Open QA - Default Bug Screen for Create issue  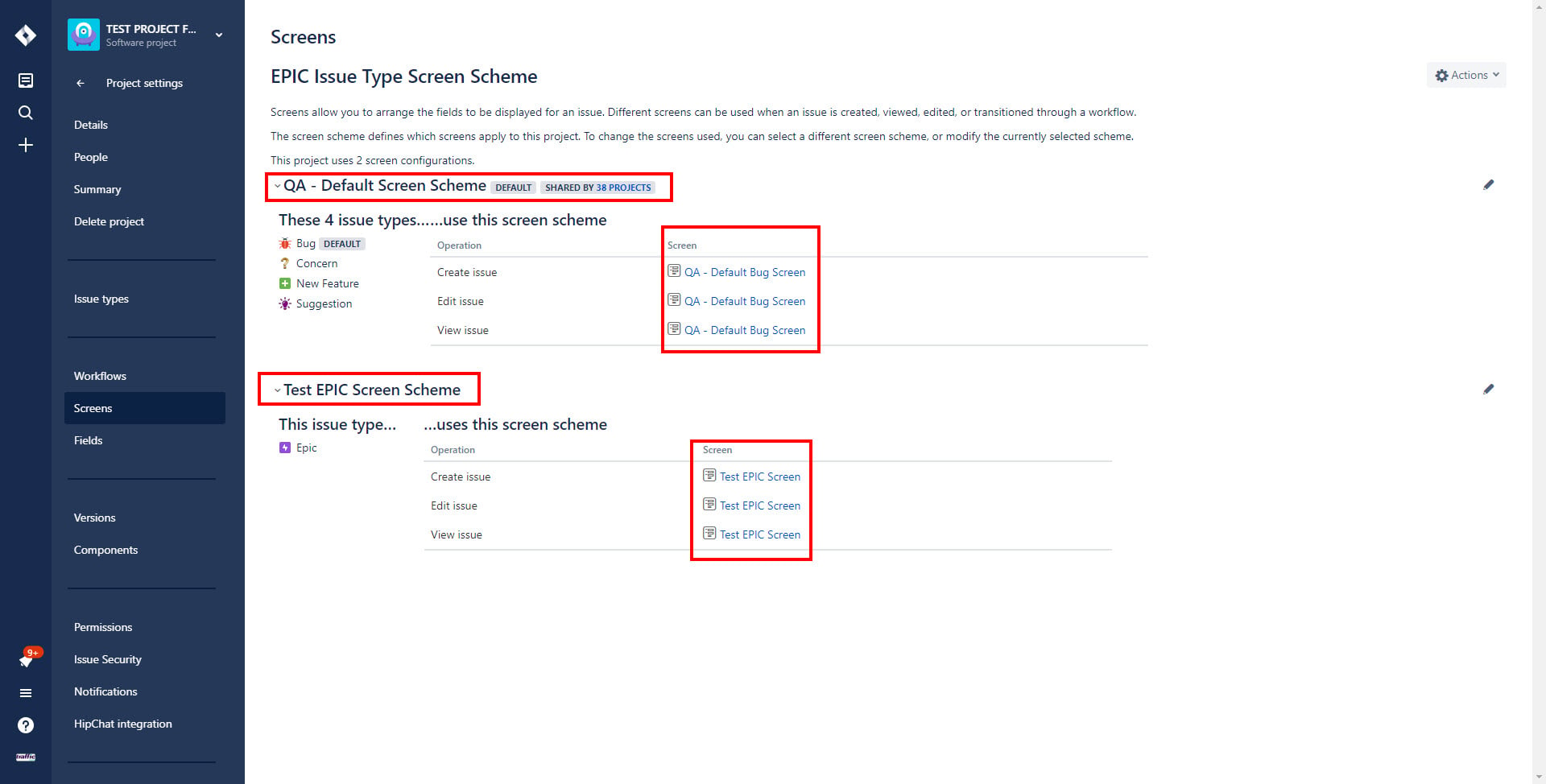[x=745, y=272]
